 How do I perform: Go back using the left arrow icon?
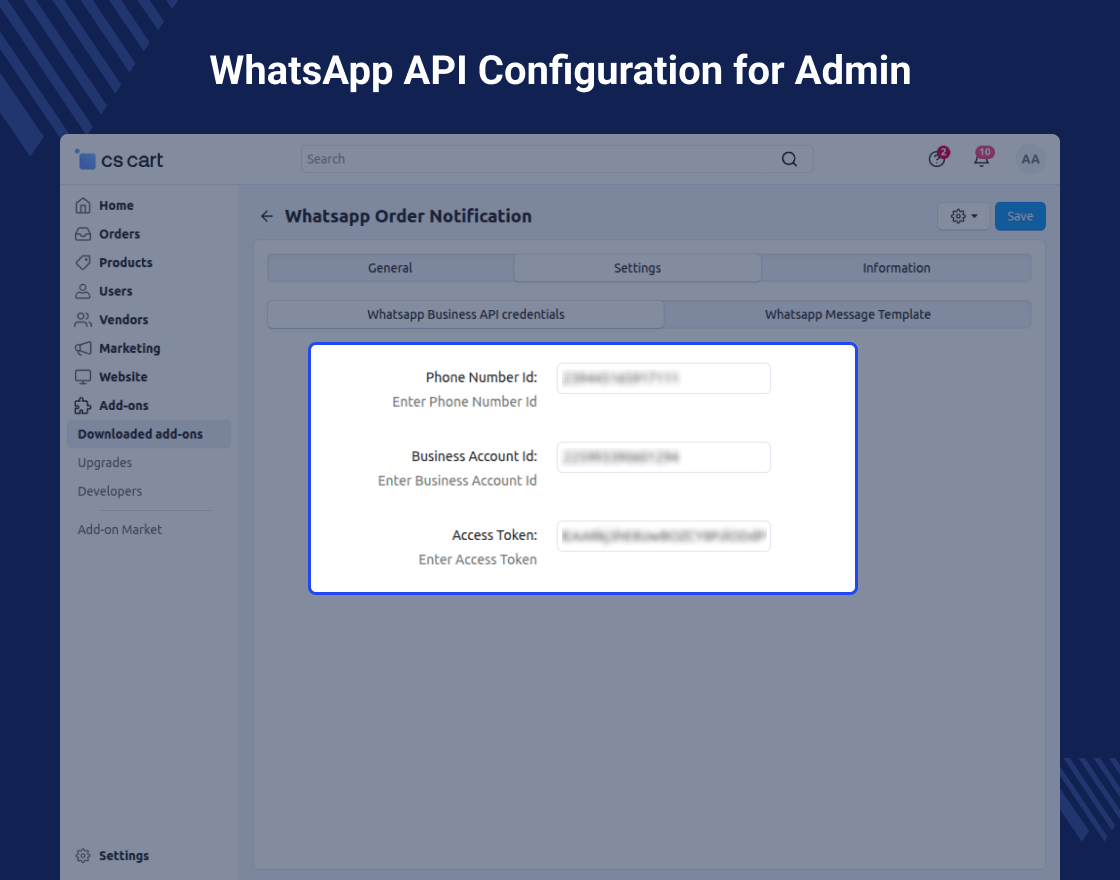coord(266,216)
